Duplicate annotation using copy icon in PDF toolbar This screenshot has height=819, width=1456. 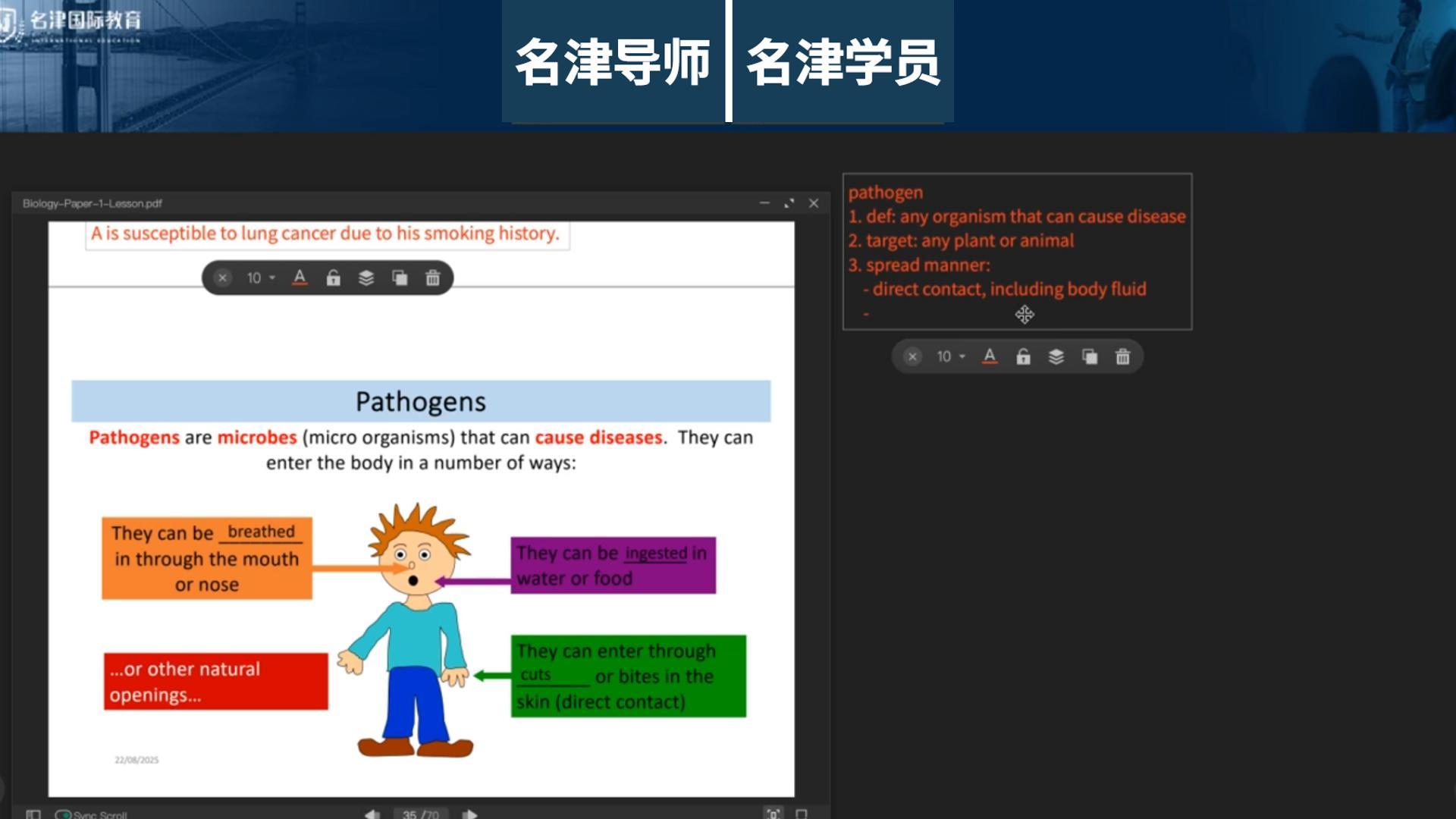click(x=400, y=278)
